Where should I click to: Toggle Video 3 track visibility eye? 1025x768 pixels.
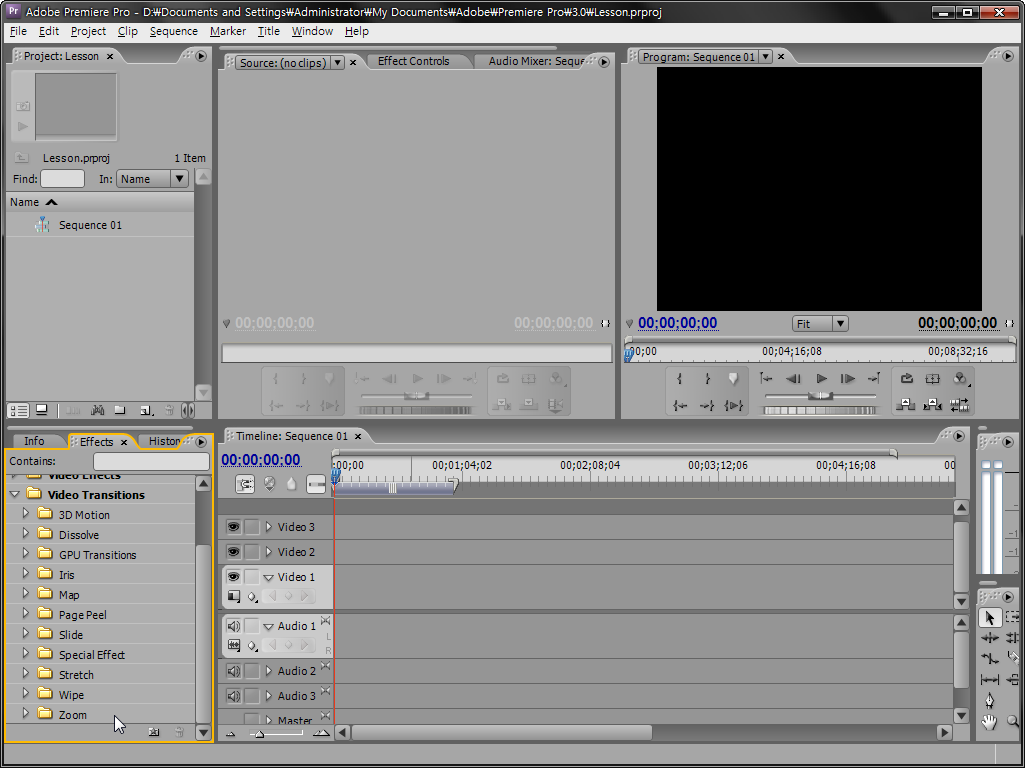(233, 527)
